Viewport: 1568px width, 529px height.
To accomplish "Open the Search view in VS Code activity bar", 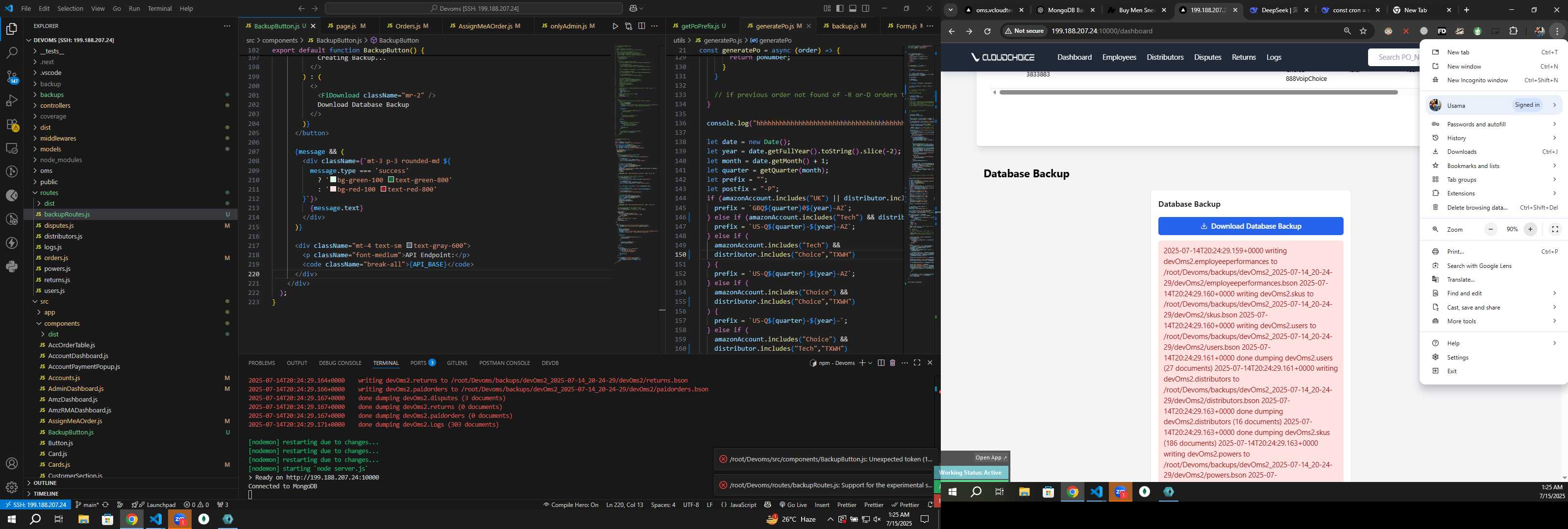I will [12, 53].
